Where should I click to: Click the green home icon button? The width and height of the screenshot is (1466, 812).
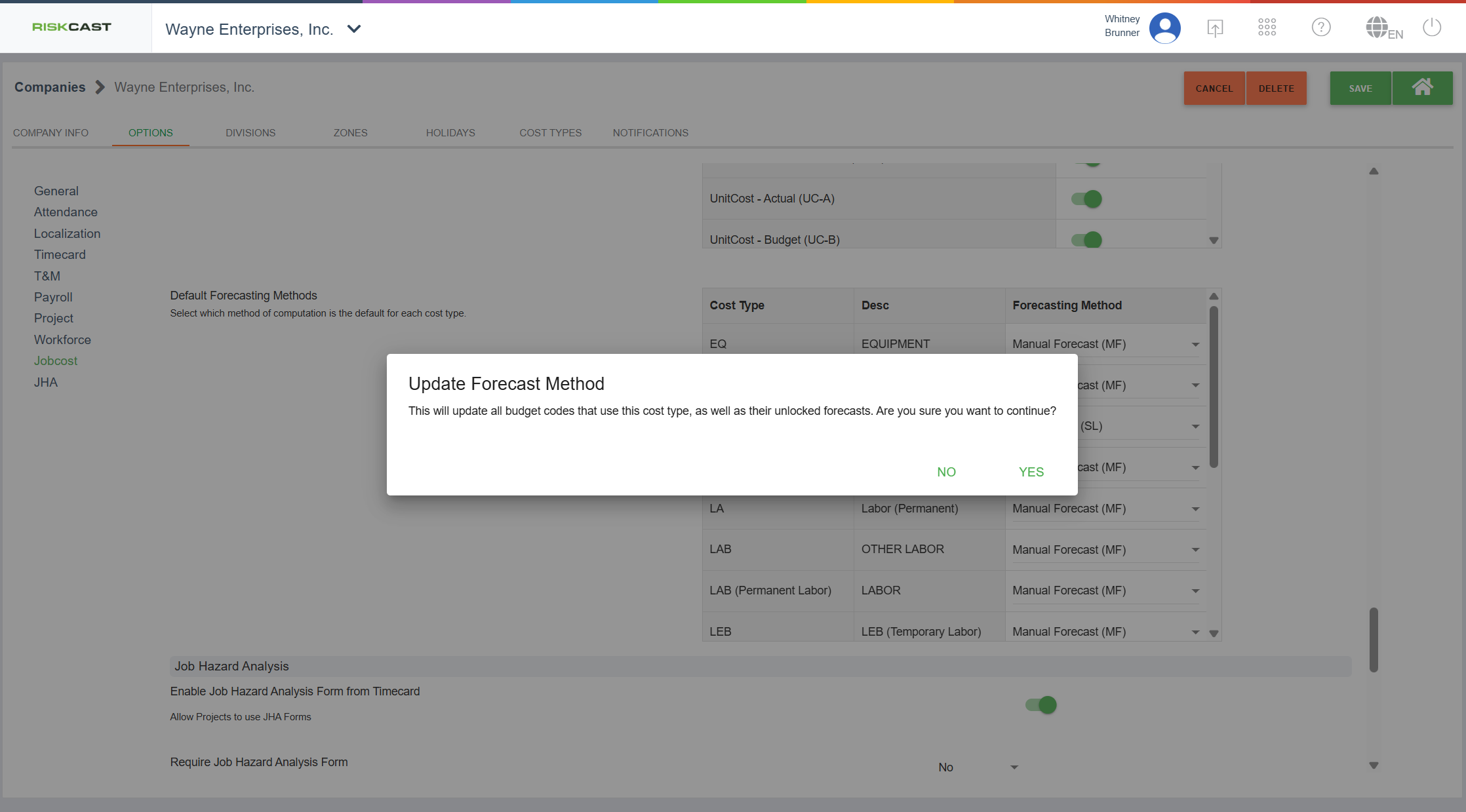[1422, 88]
